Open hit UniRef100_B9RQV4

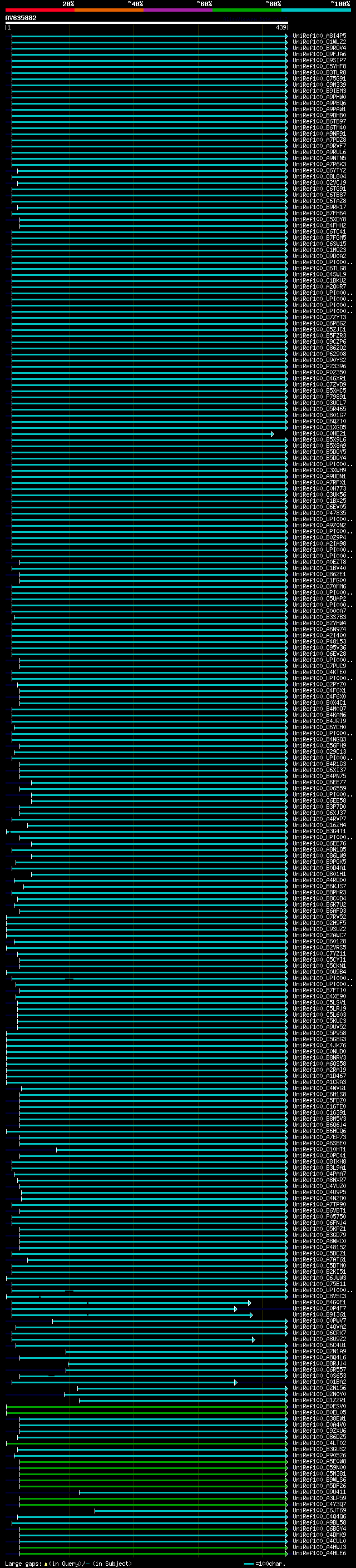tap(319, 48)
